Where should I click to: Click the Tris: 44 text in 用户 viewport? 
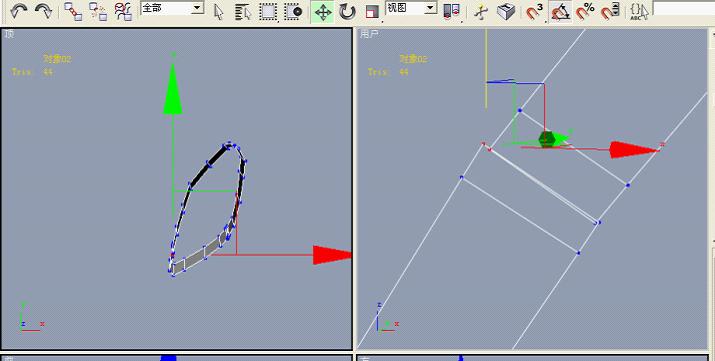pyautogui.click(x=389, y=72)
